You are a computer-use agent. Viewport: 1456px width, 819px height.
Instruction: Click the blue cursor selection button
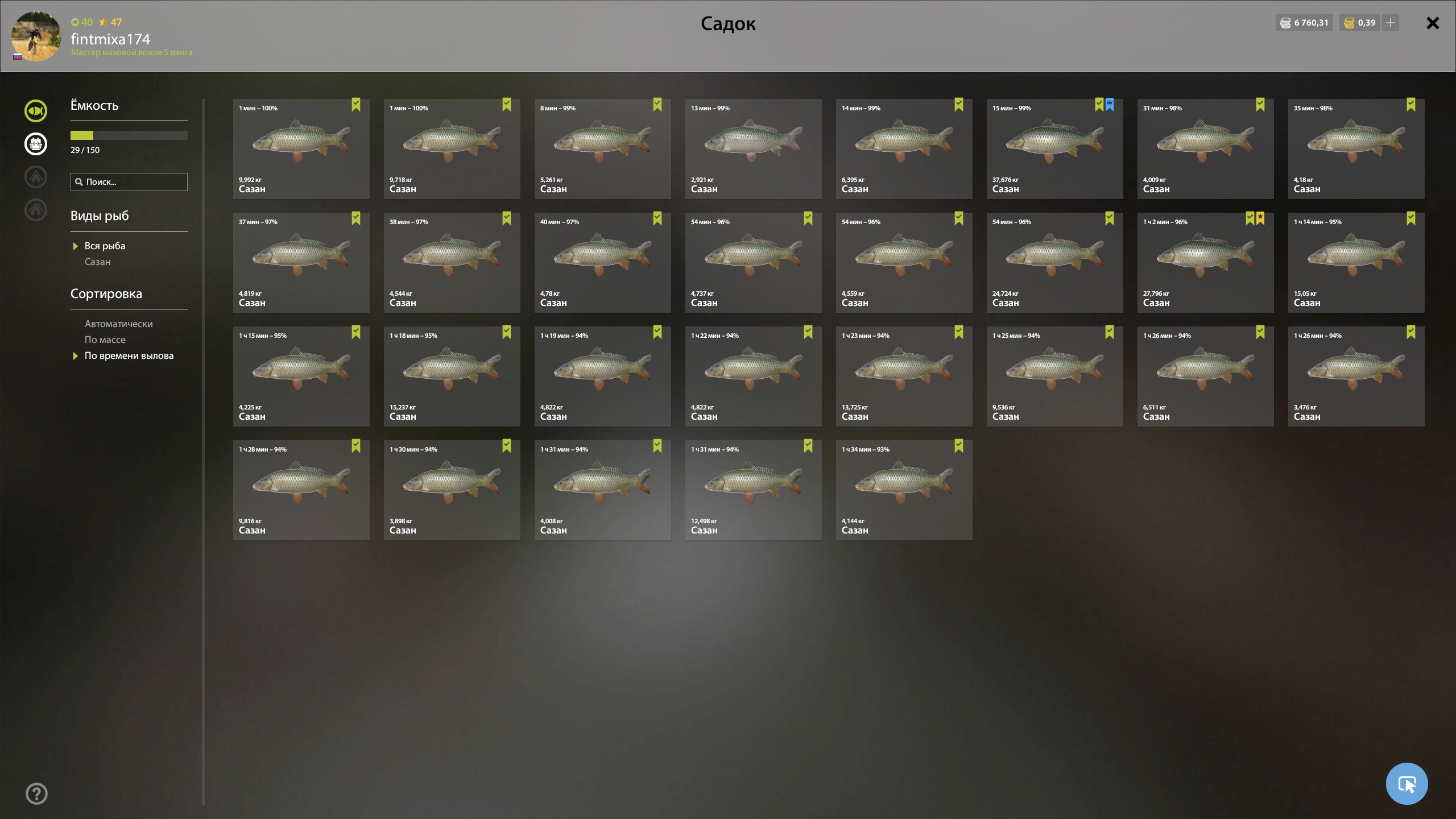tap(1407, 784)
